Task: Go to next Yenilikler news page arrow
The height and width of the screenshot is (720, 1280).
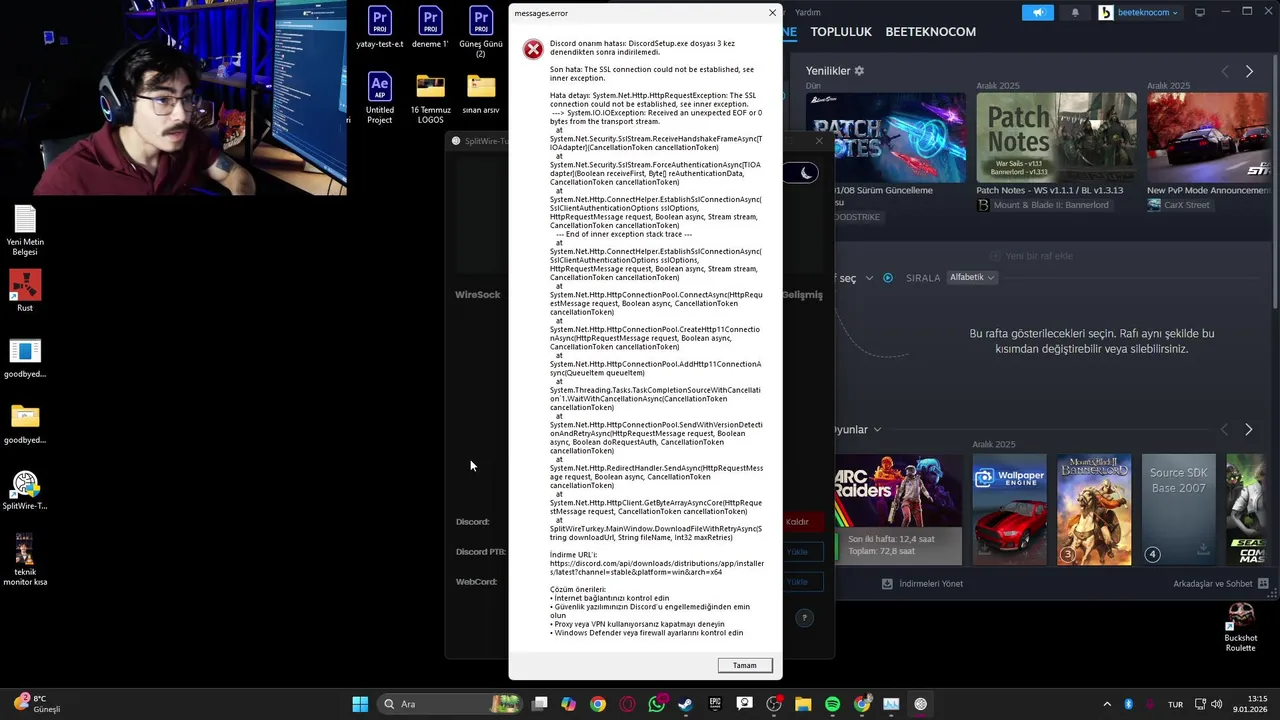Action: click(1249, 71)
